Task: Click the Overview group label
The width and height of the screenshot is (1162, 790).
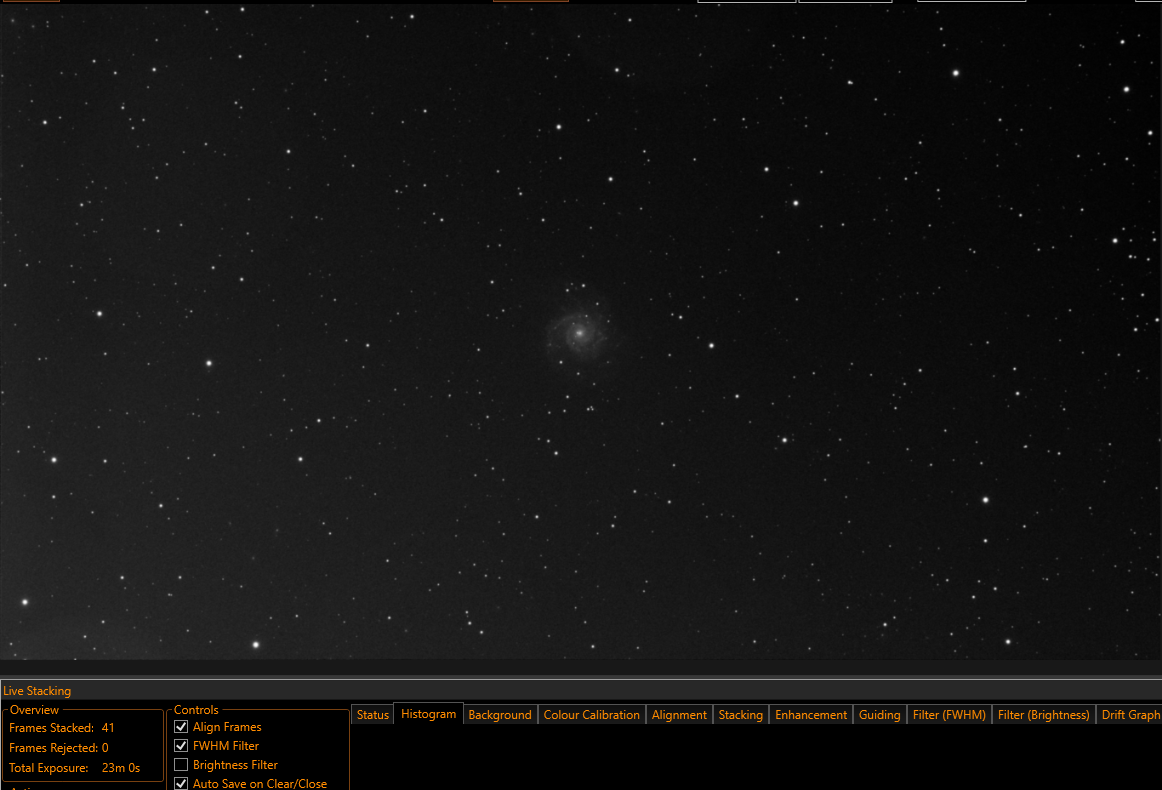Action: 34,710
